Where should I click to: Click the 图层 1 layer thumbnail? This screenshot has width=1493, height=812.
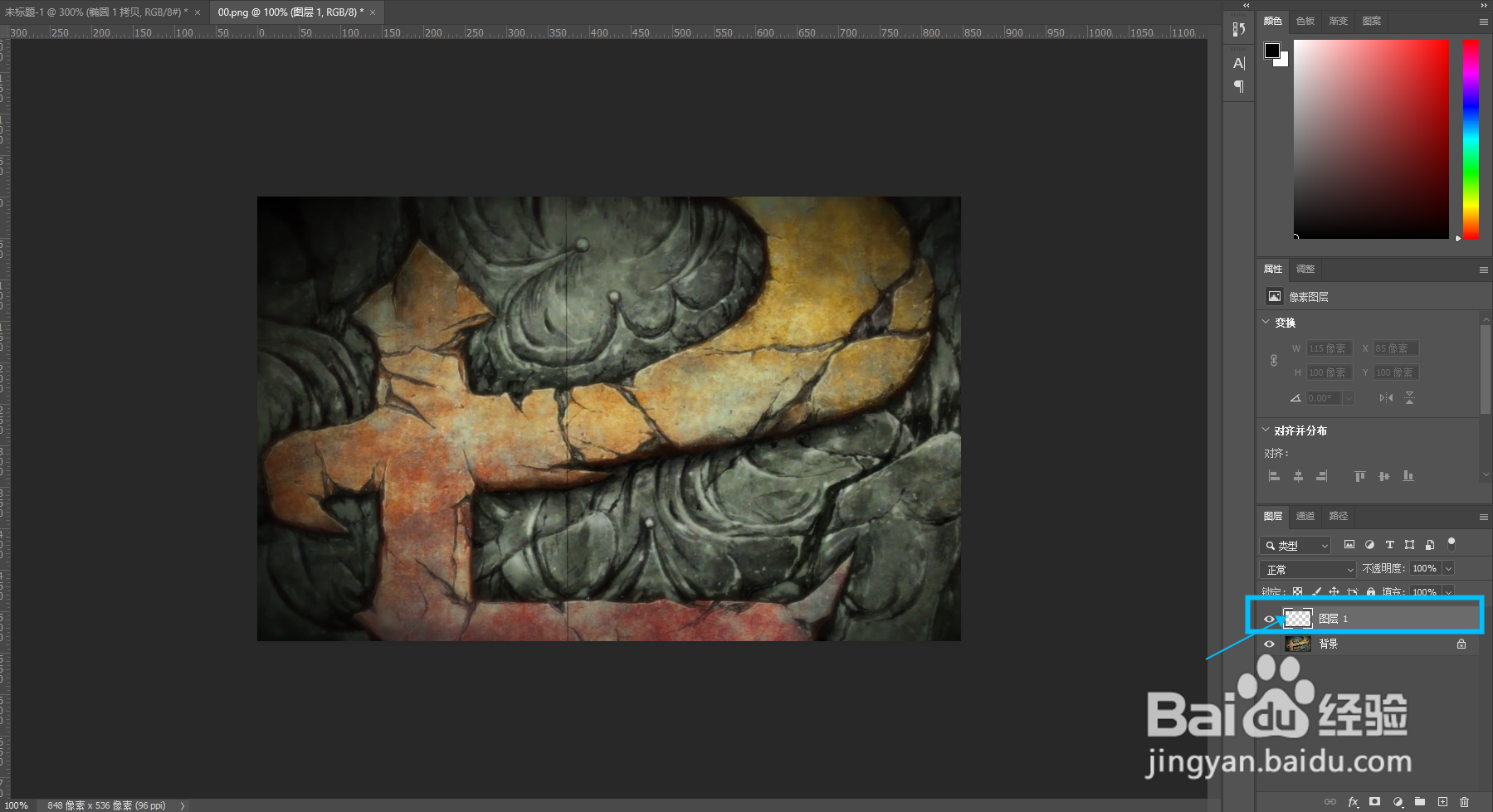(1298, 619)
